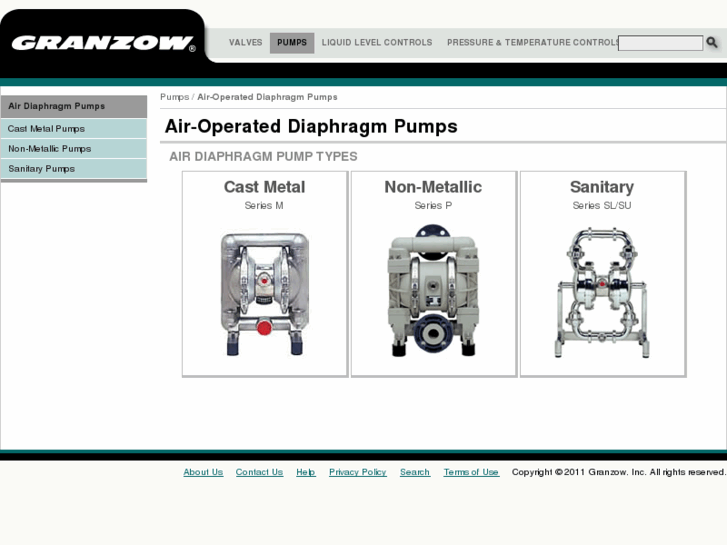Click the Series SL/SU text
Viewport: 727px width, 545px height.
pos(602,205)
